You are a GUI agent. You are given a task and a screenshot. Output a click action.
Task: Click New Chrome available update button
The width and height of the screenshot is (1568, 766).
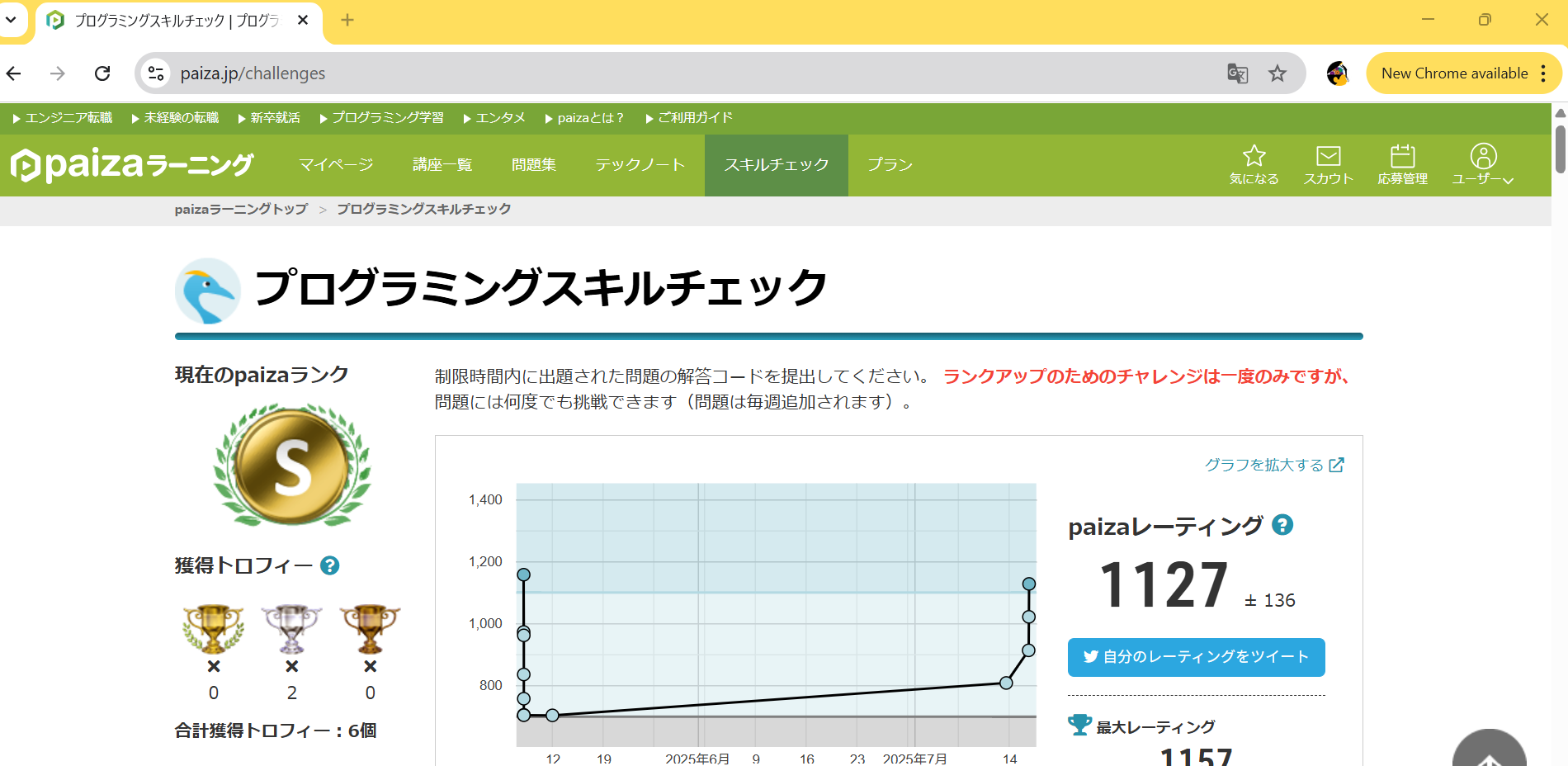[1454, 73]
